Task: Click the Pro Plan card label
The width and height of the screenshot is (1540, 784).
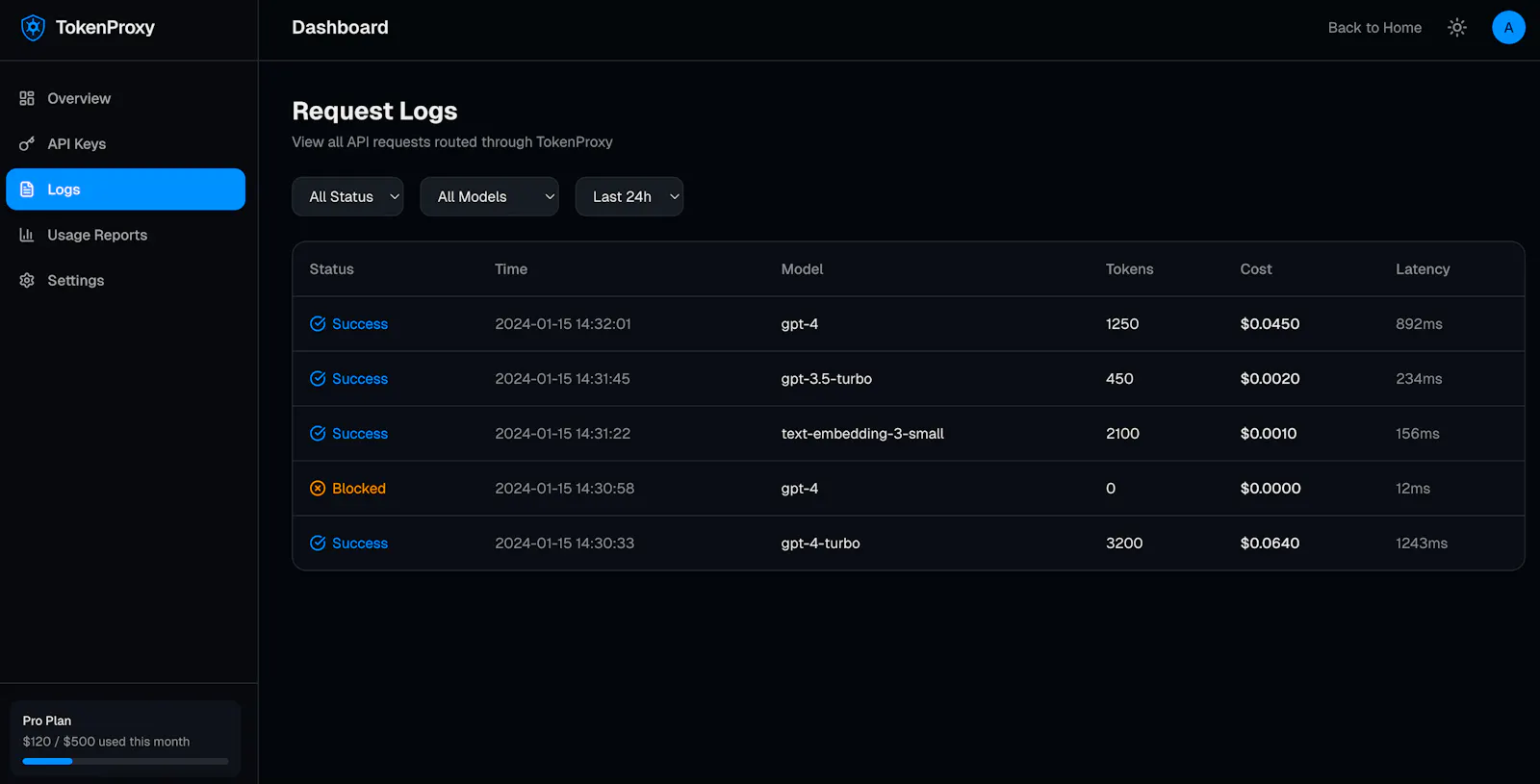Action: (x=47, y=721)
